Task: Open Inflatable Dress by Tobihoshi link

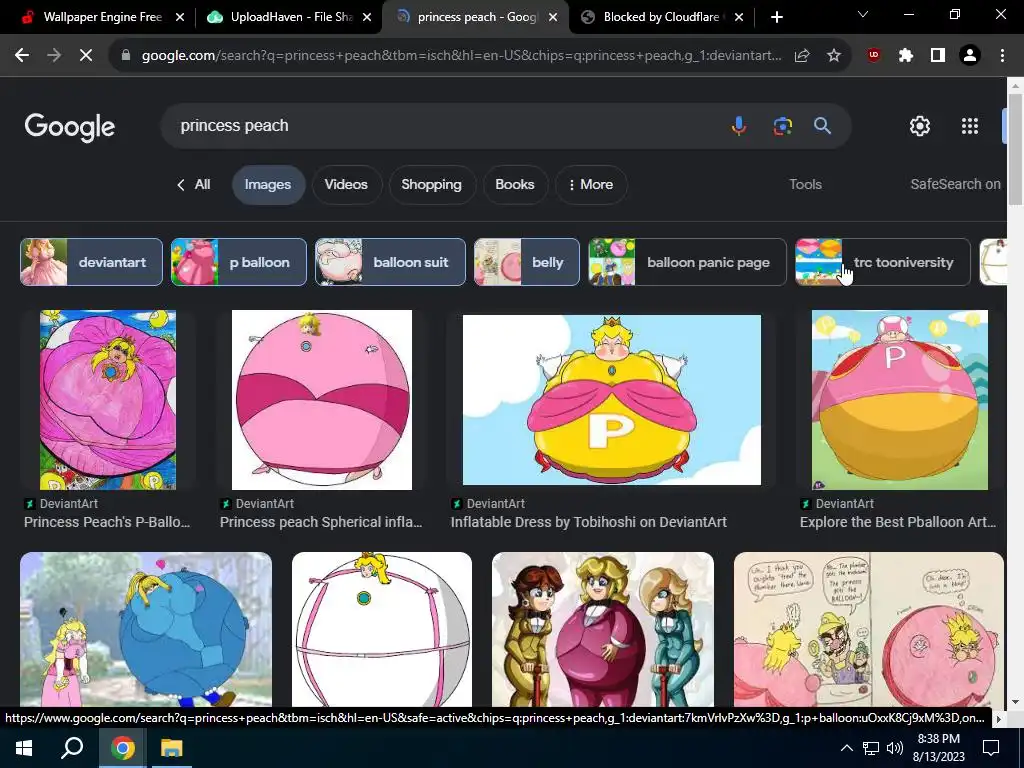Action: [x=588, y=522]
